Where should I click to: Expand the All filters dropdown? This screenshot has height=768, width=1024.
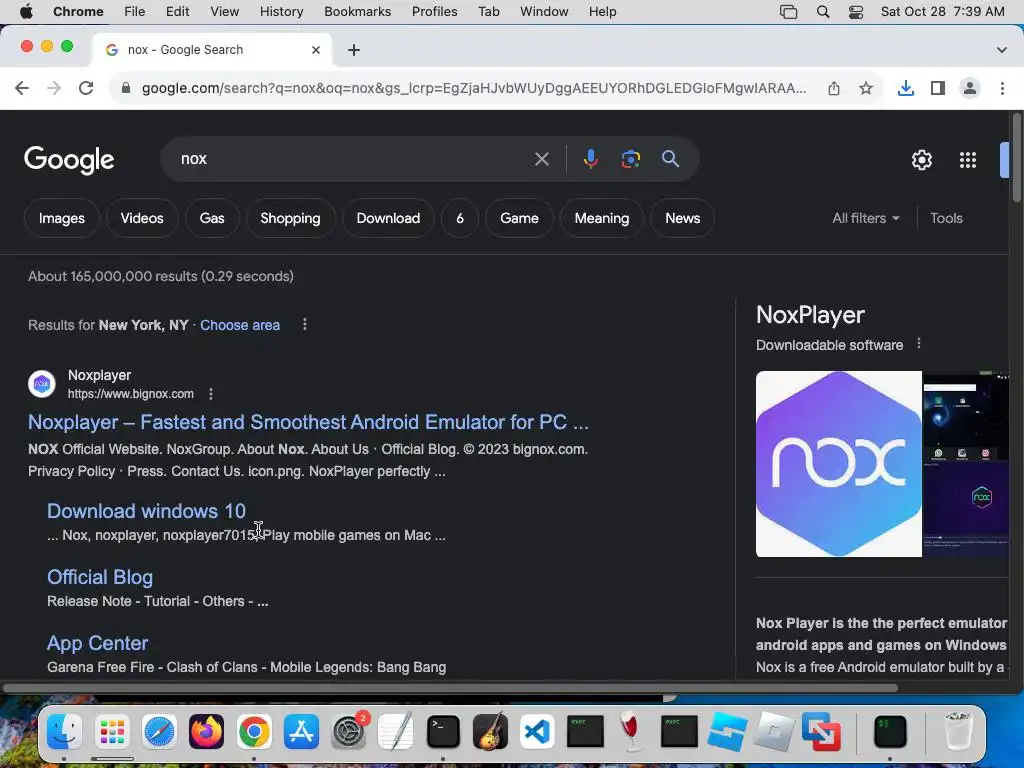(x=865, y=218)
